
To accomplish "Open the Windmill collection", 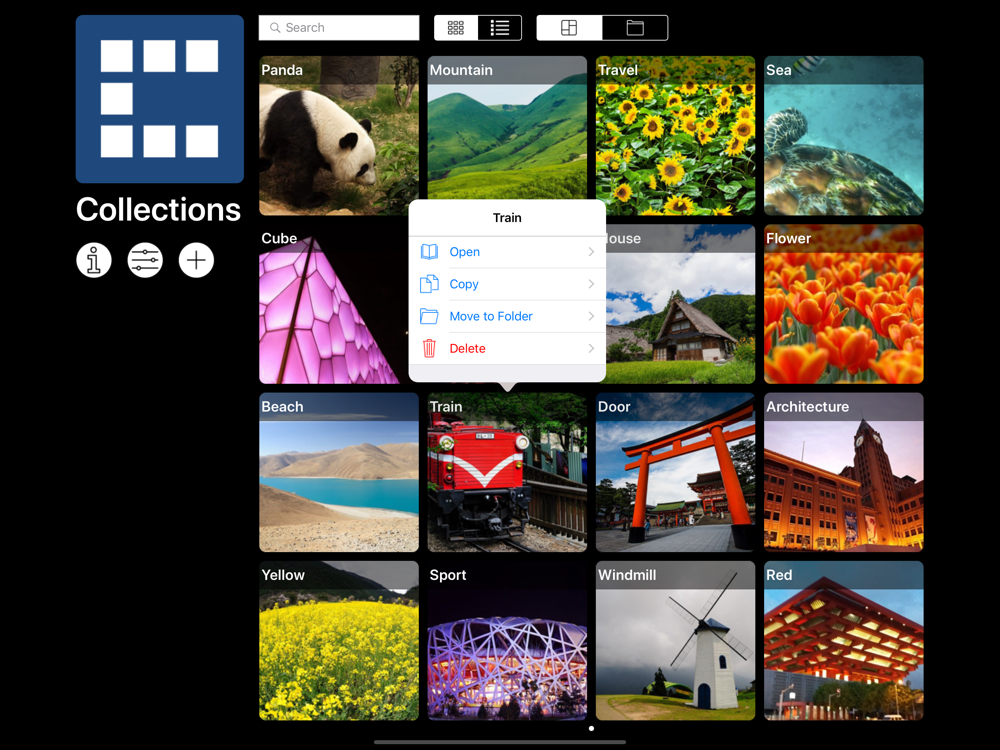I will click(x=675, y=641).
